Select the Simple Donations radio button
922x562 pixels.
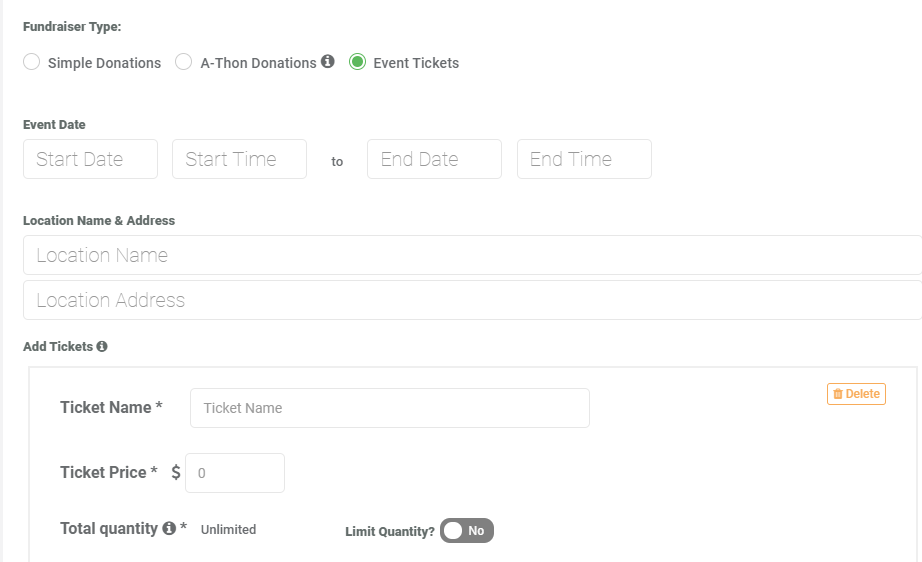32,62
